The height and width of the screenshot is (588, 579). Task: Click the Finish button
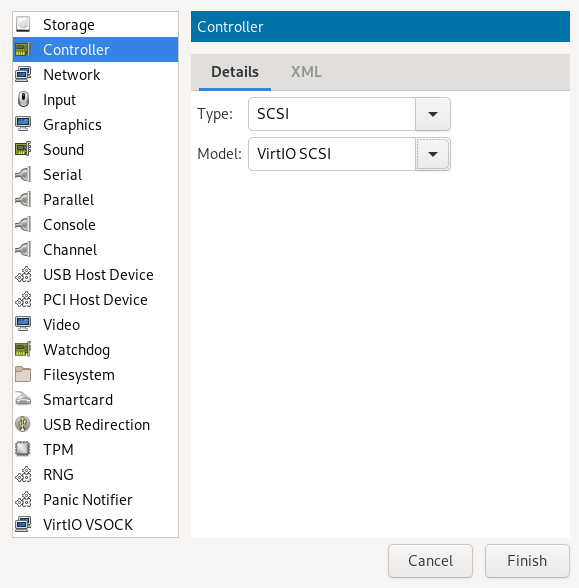(527, 561)
